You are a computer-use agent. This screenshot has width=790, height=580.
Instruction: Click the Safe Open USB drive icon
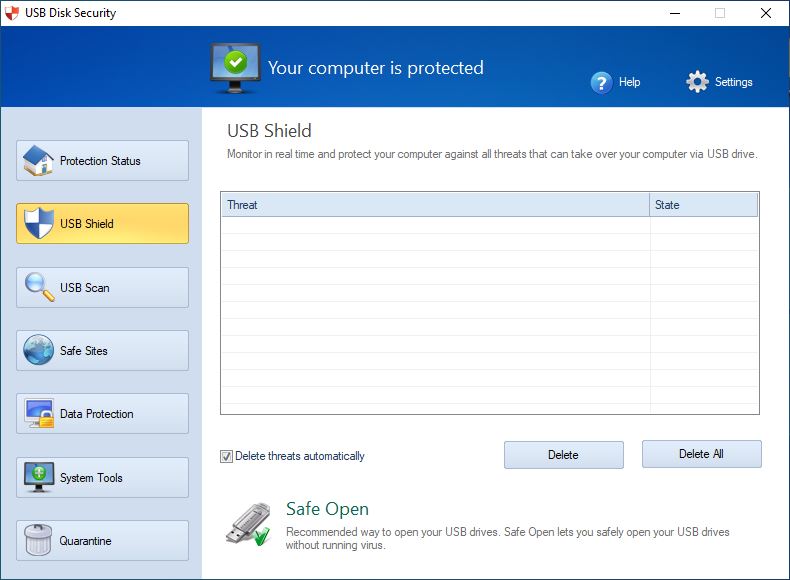click(248, 525)
